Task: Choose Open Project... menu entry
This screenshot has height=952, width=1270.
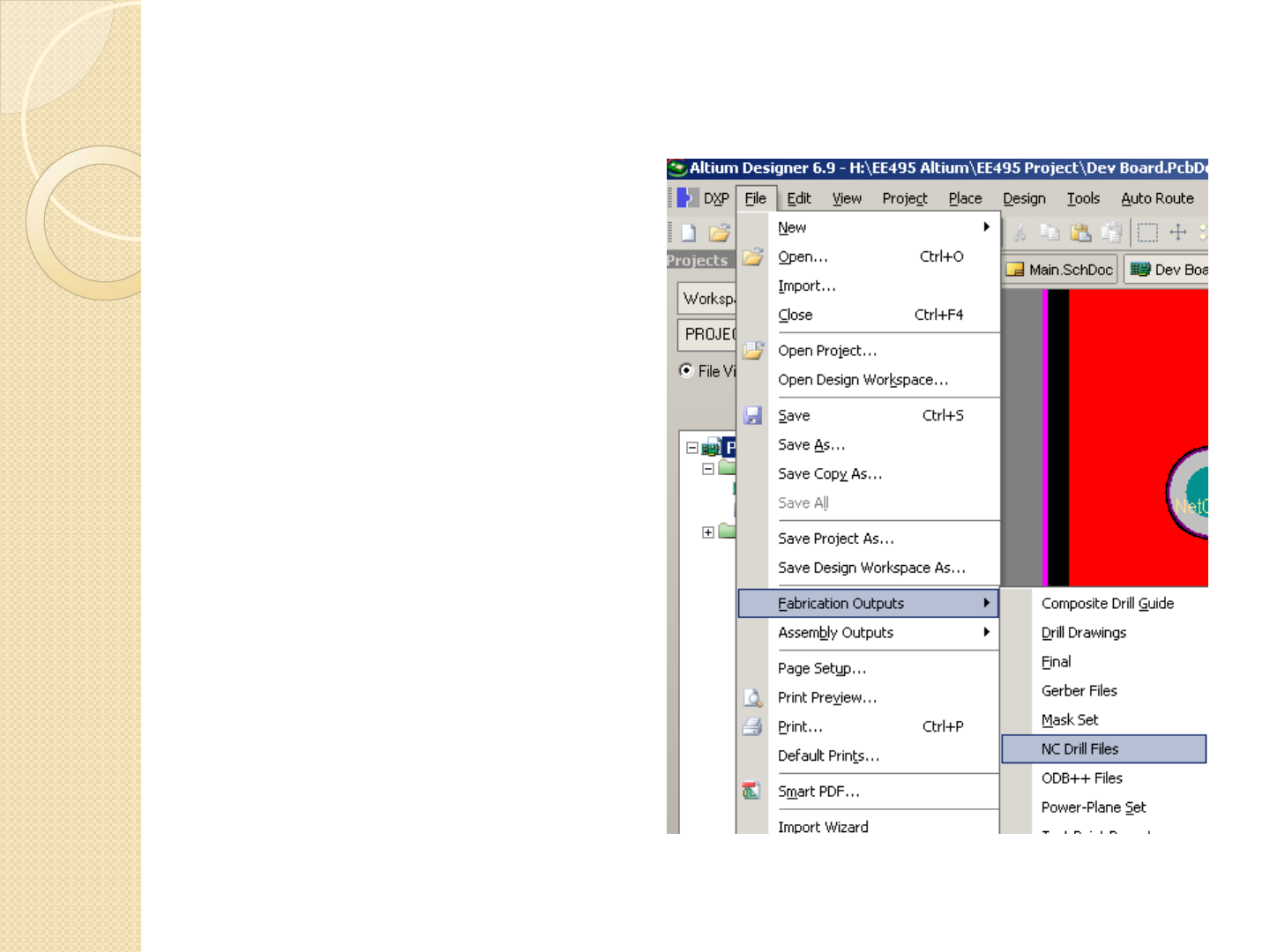Action: click(x=869, y=351)
